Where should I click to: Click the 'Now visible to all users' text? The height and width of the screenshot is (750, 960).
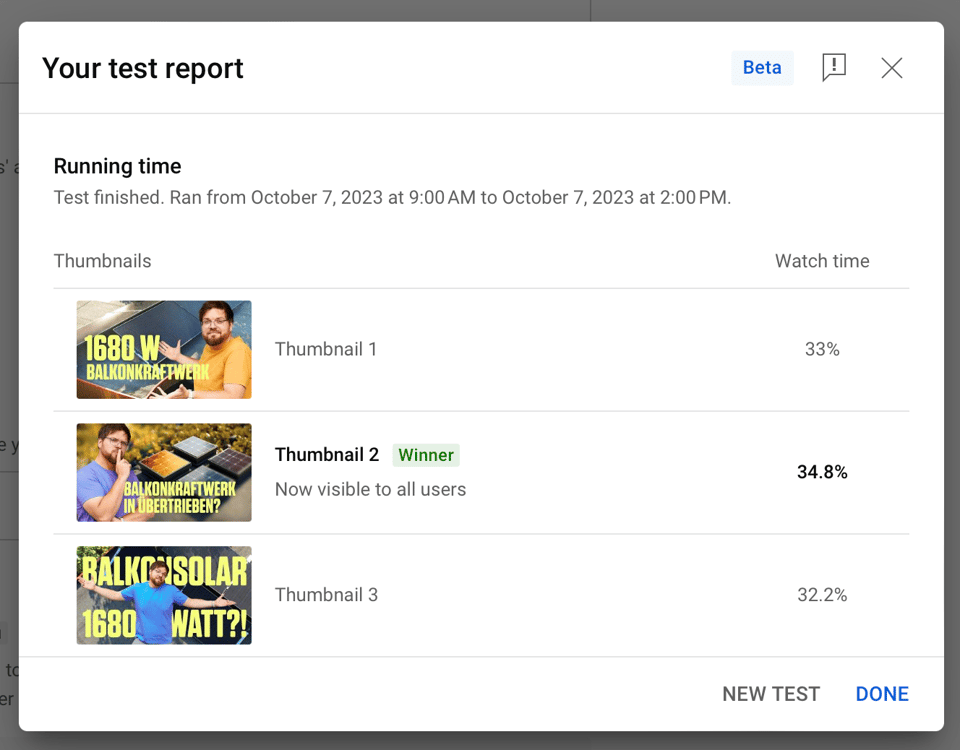click(x=370, y=489)
